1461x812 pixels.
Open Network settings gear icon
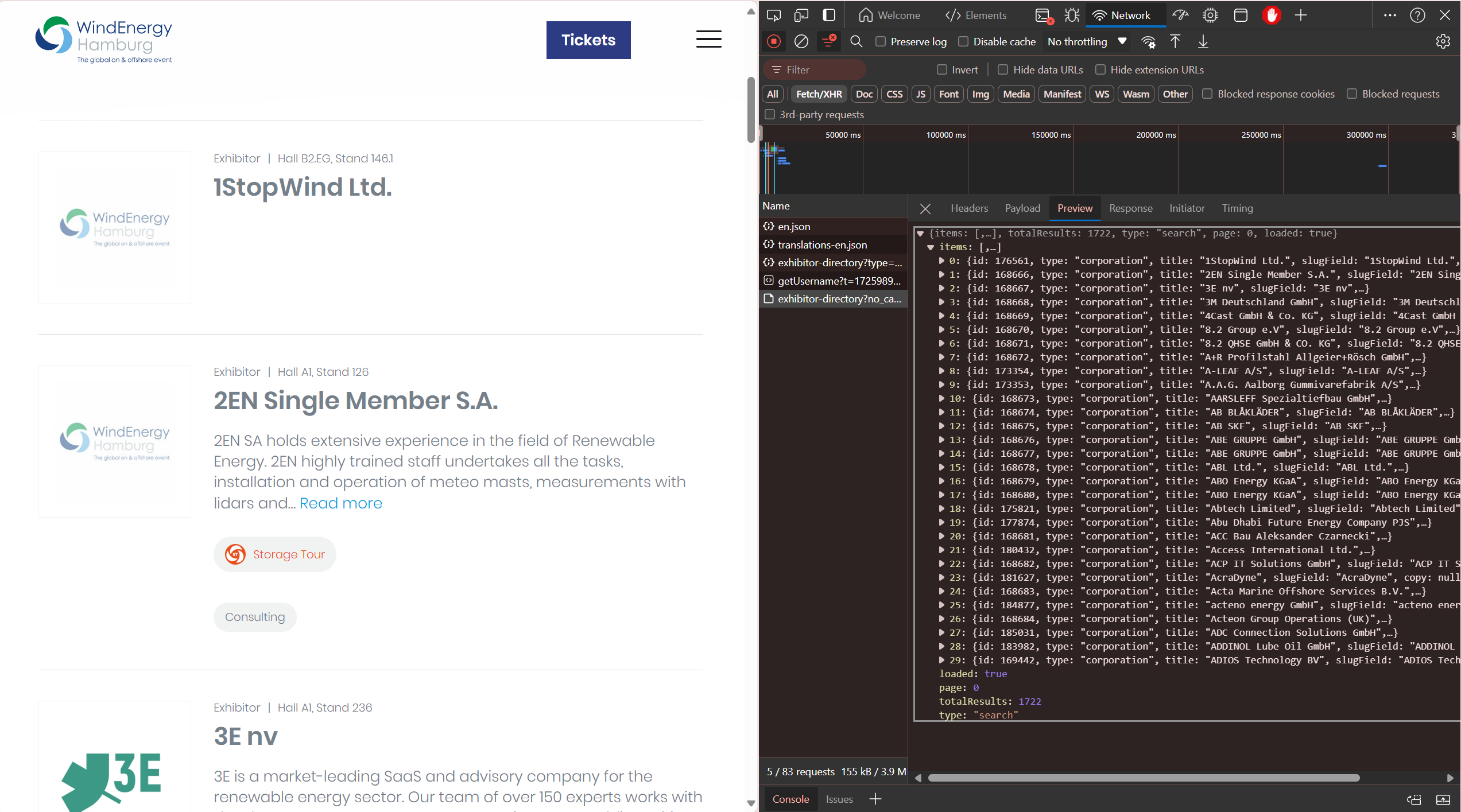coord(1443,41)
